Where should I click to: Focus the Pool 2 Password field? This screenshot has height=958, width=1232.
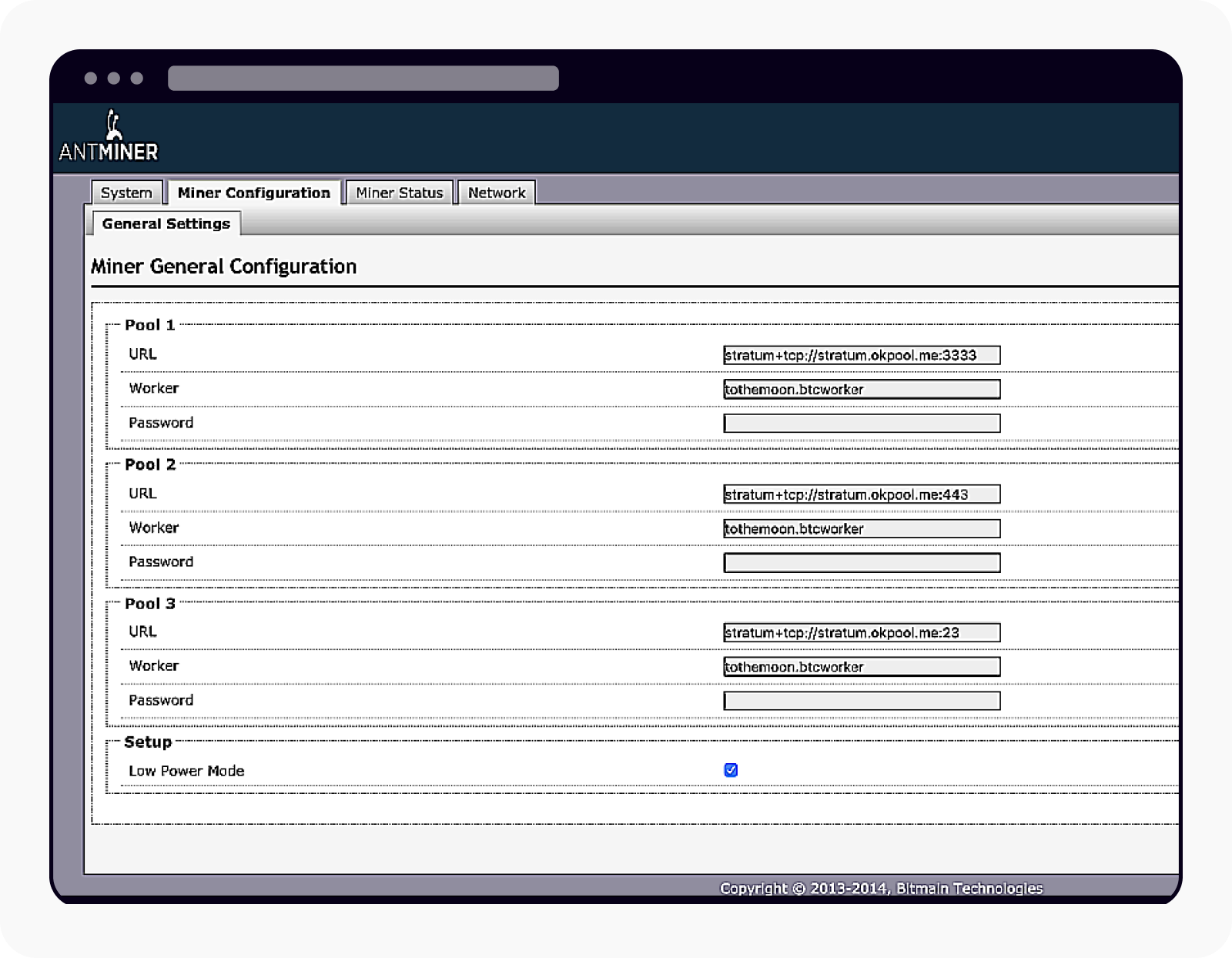[x=861, y=563]
